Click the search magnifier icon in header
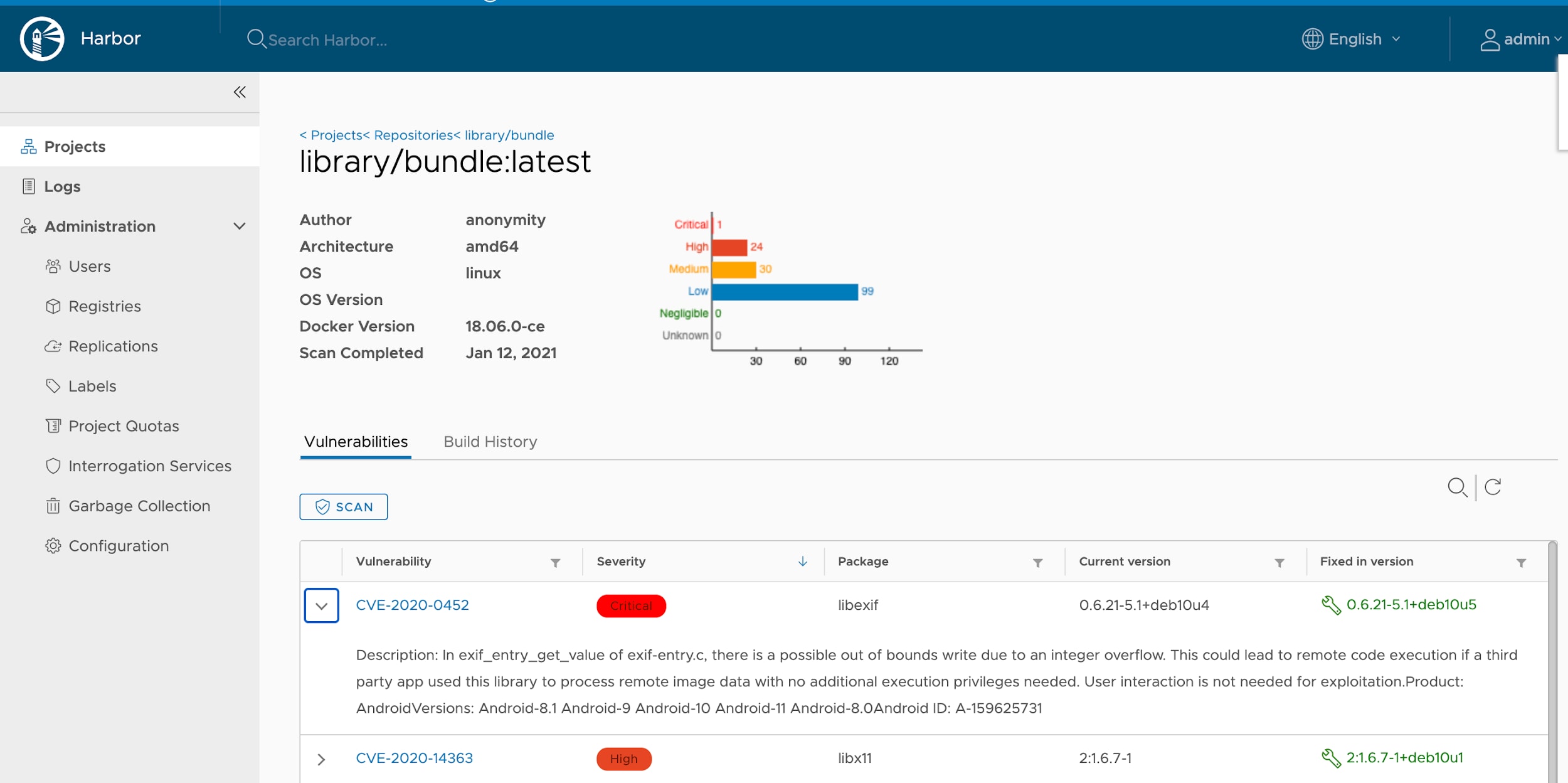This screenshot has height=783, width=1568. pyautogui.click(x=256, y=39)
